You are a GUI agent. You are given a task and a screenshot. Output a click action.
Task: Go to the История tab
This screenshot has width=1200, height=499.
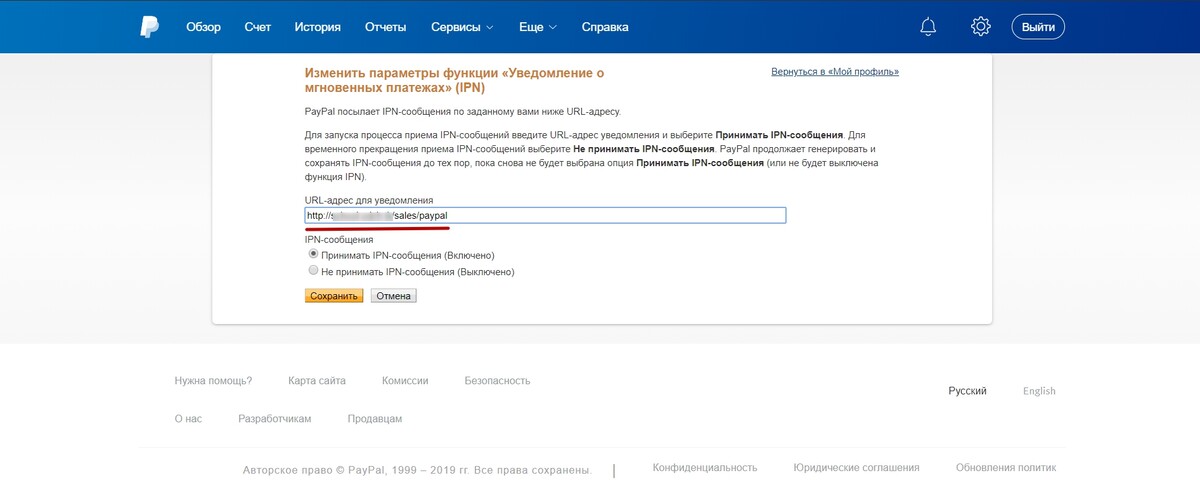point(317,27)
